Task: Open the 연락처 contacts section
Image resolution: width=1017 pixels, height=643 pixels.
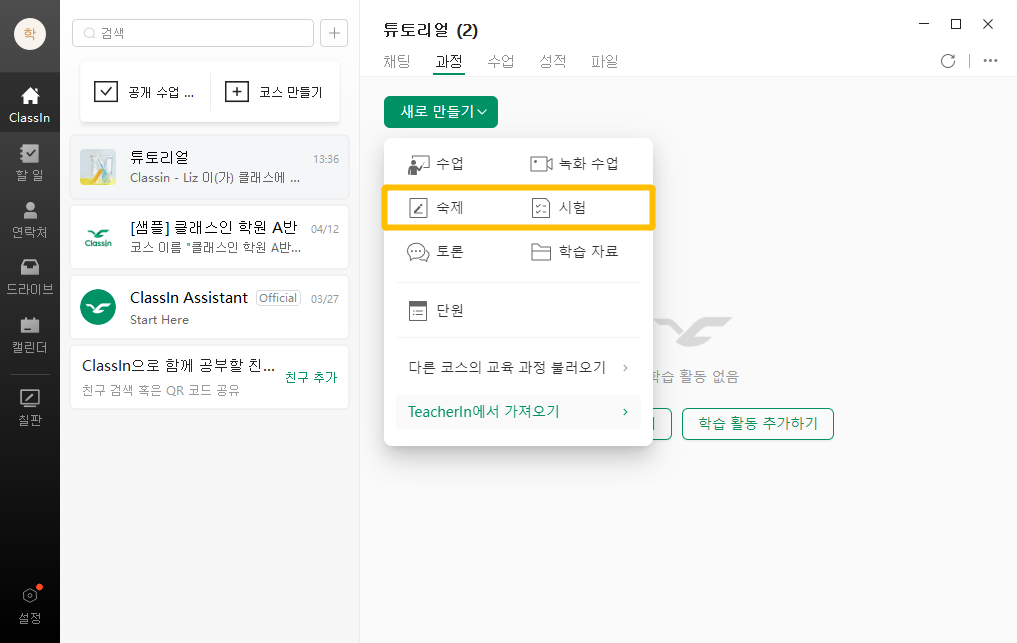Action: (x=29, y=219)
